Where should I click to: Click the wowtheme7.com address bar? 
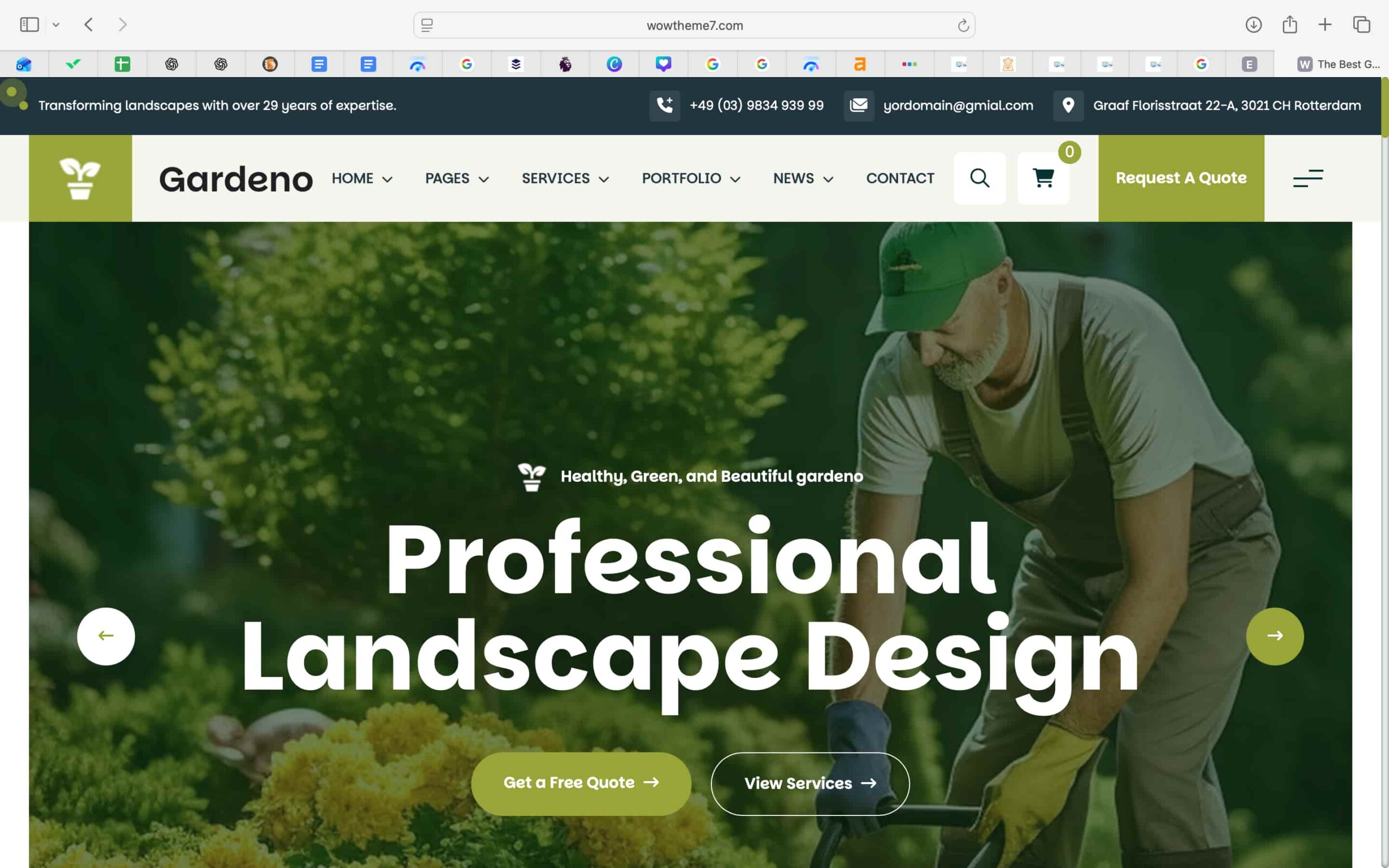694,25
